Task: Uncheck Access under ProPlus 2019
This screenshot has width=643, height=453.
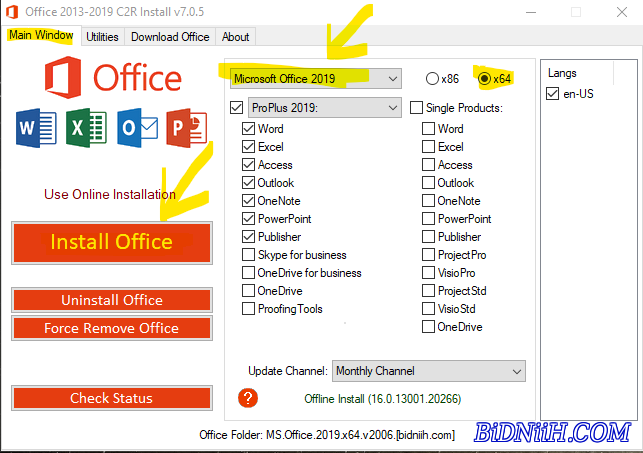Action: 249,165
